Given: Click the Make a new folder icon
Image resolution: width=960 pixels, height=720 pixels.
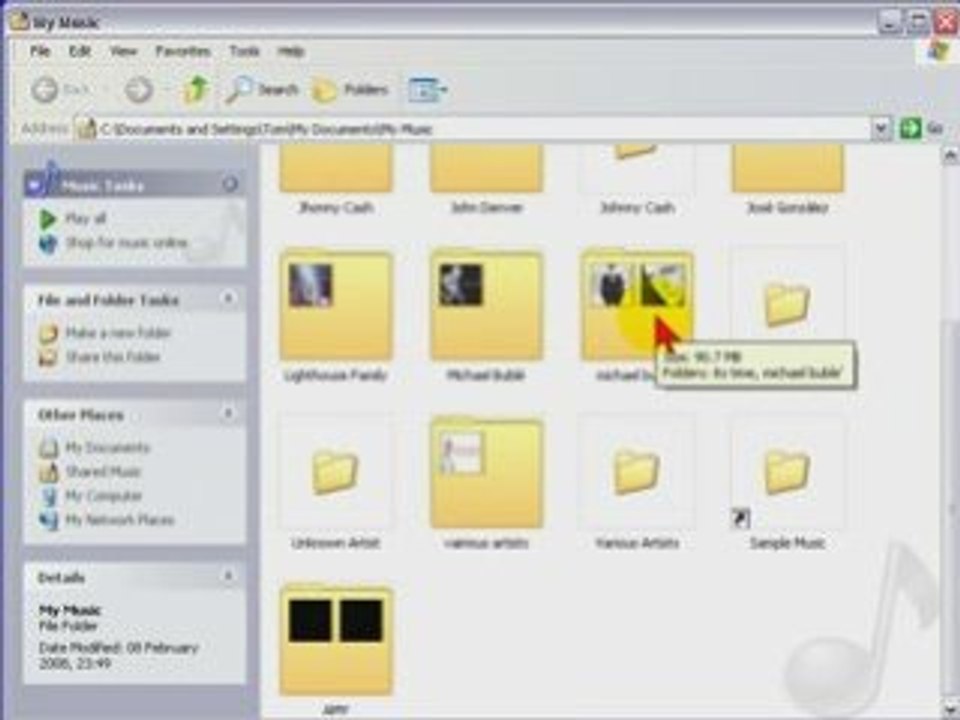Looking at the screenshot, I should (48, 333).
